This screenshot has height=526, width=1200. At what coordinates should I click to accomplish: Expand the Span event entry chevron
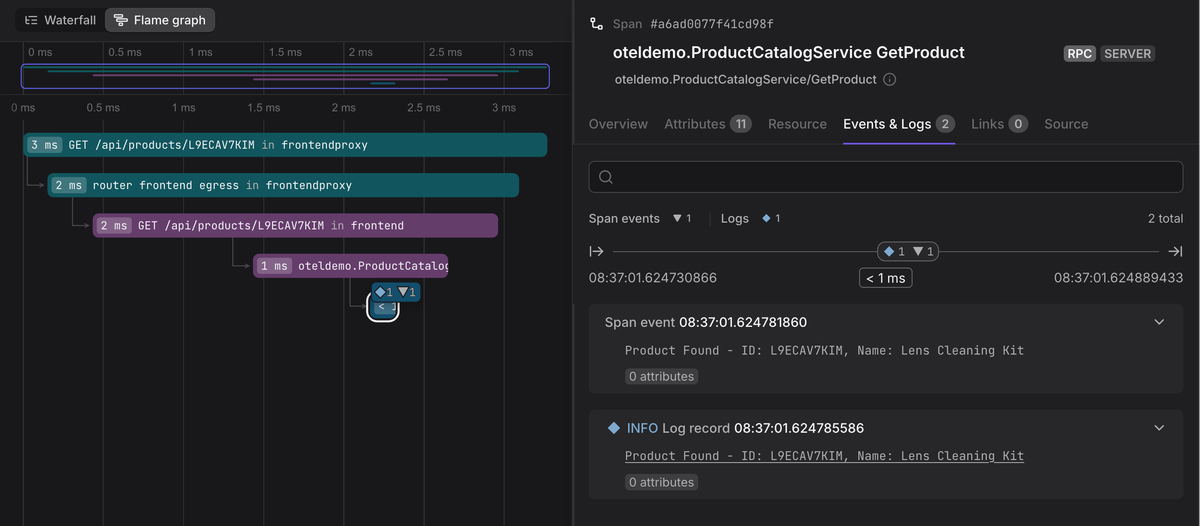tap(1159, 322)
